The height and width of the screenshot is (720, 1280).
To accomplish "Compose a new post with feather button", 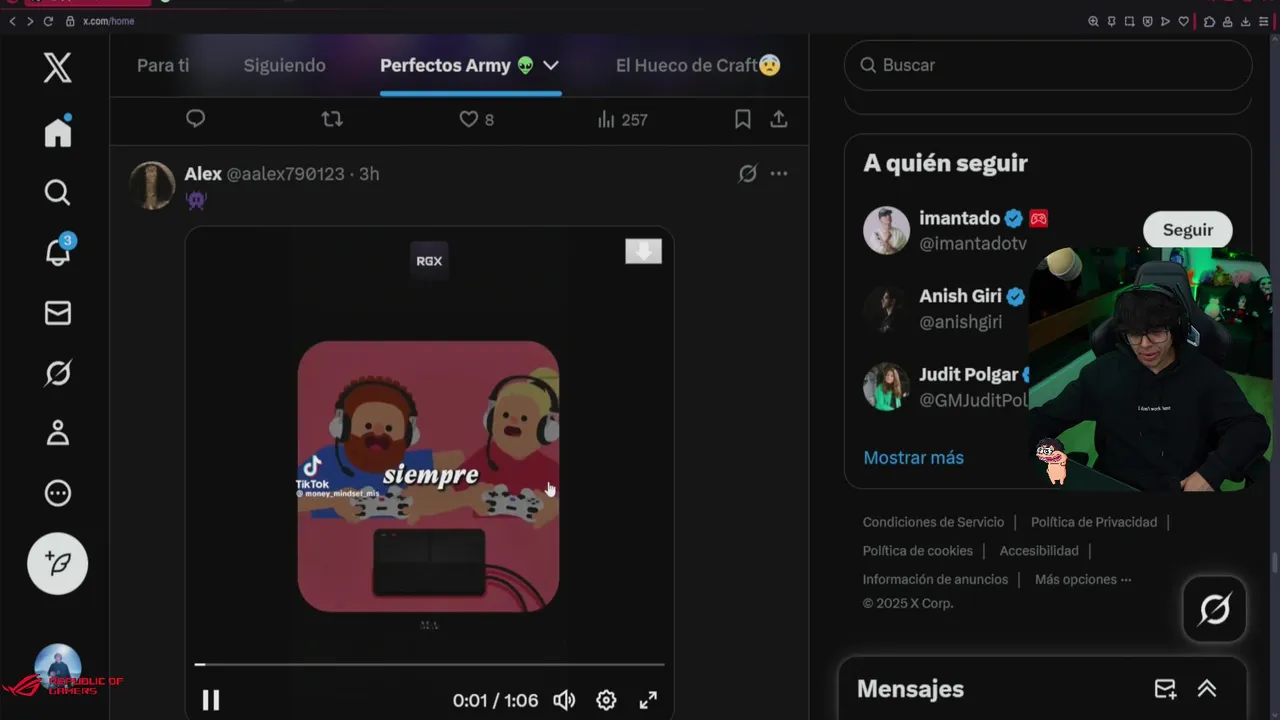I will [x=58, y=563].
